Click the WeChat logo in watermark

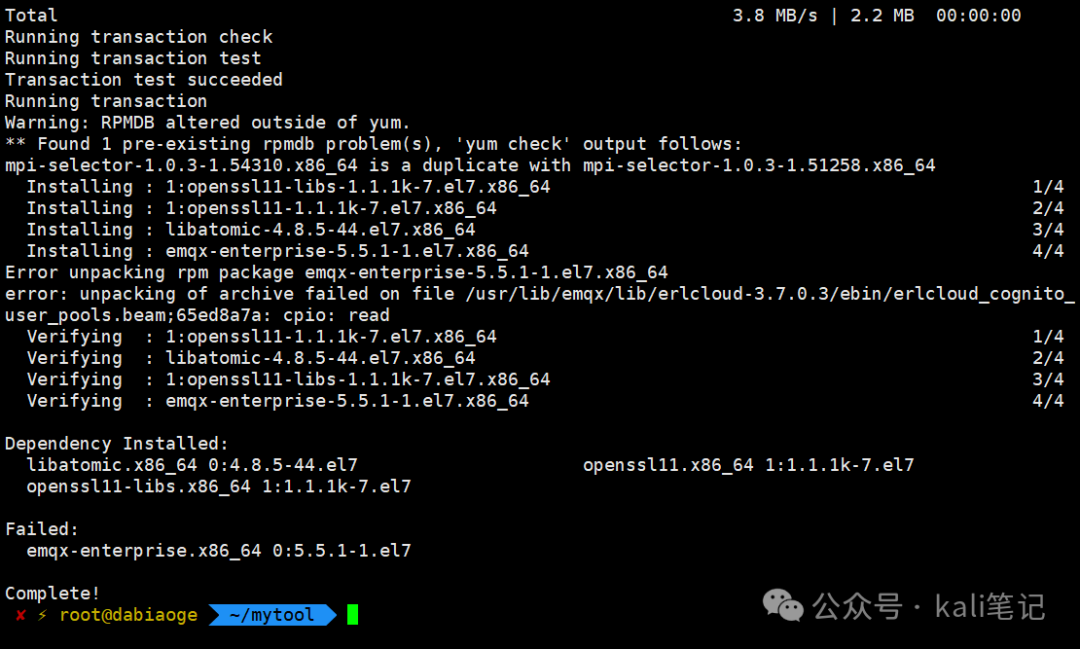(783, 606)
